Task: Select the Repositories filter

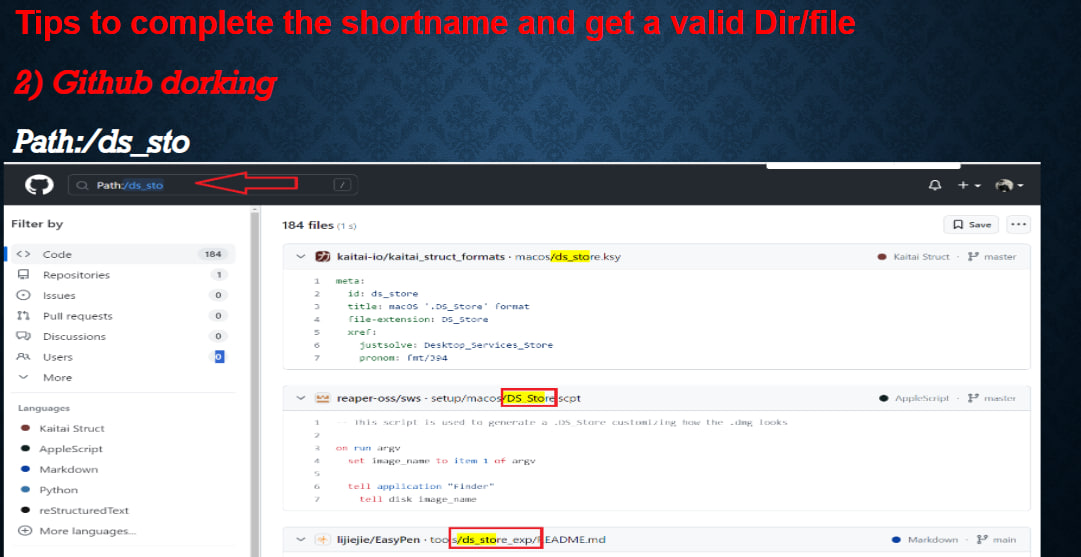Action: point(121,275)
